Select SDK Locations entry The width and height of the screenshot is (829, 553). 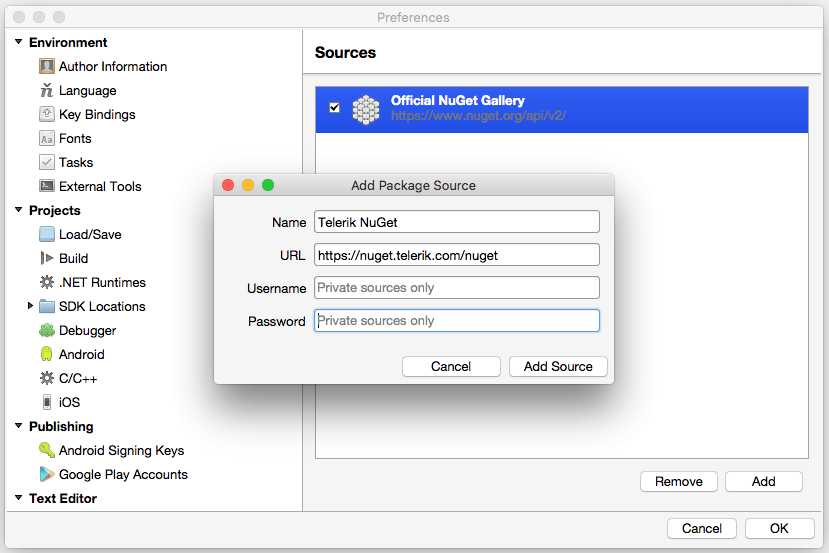tap(102, 306)
